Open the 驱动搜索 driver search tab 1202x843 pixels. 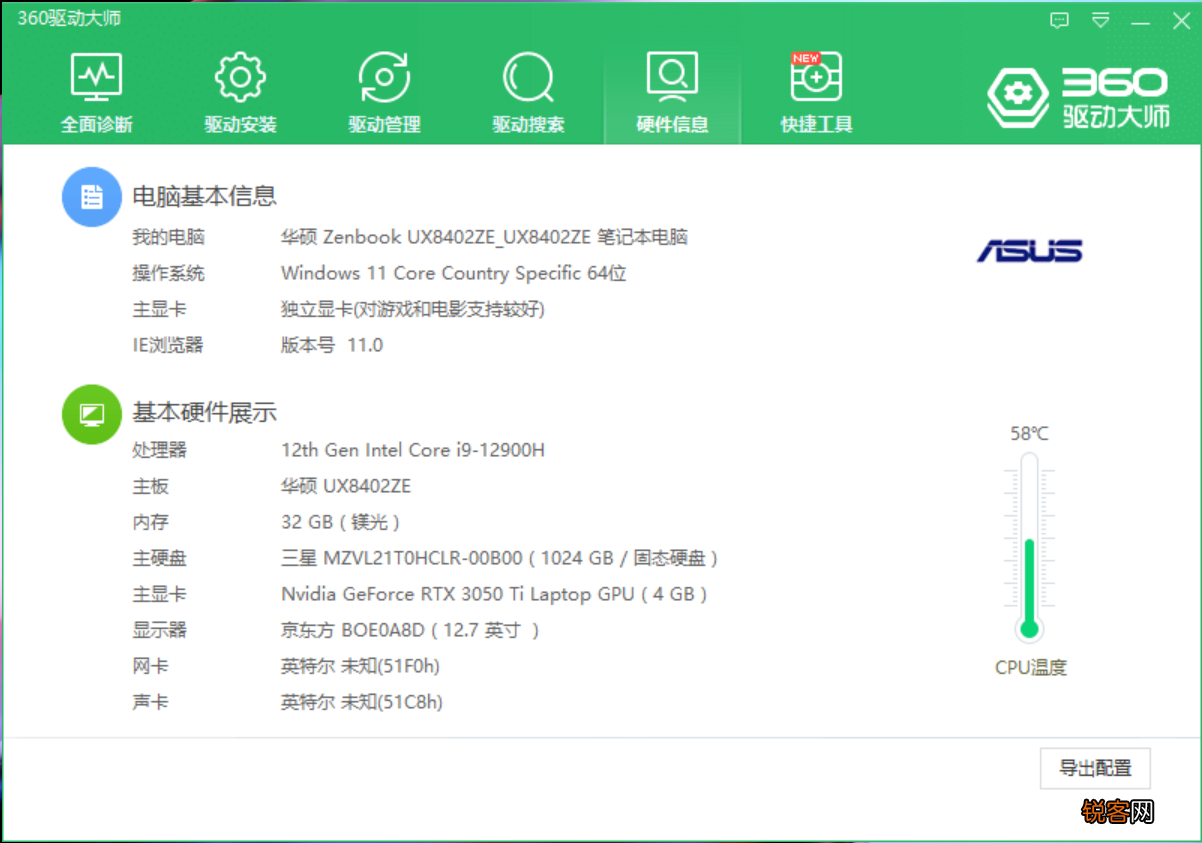coord(528,93)
